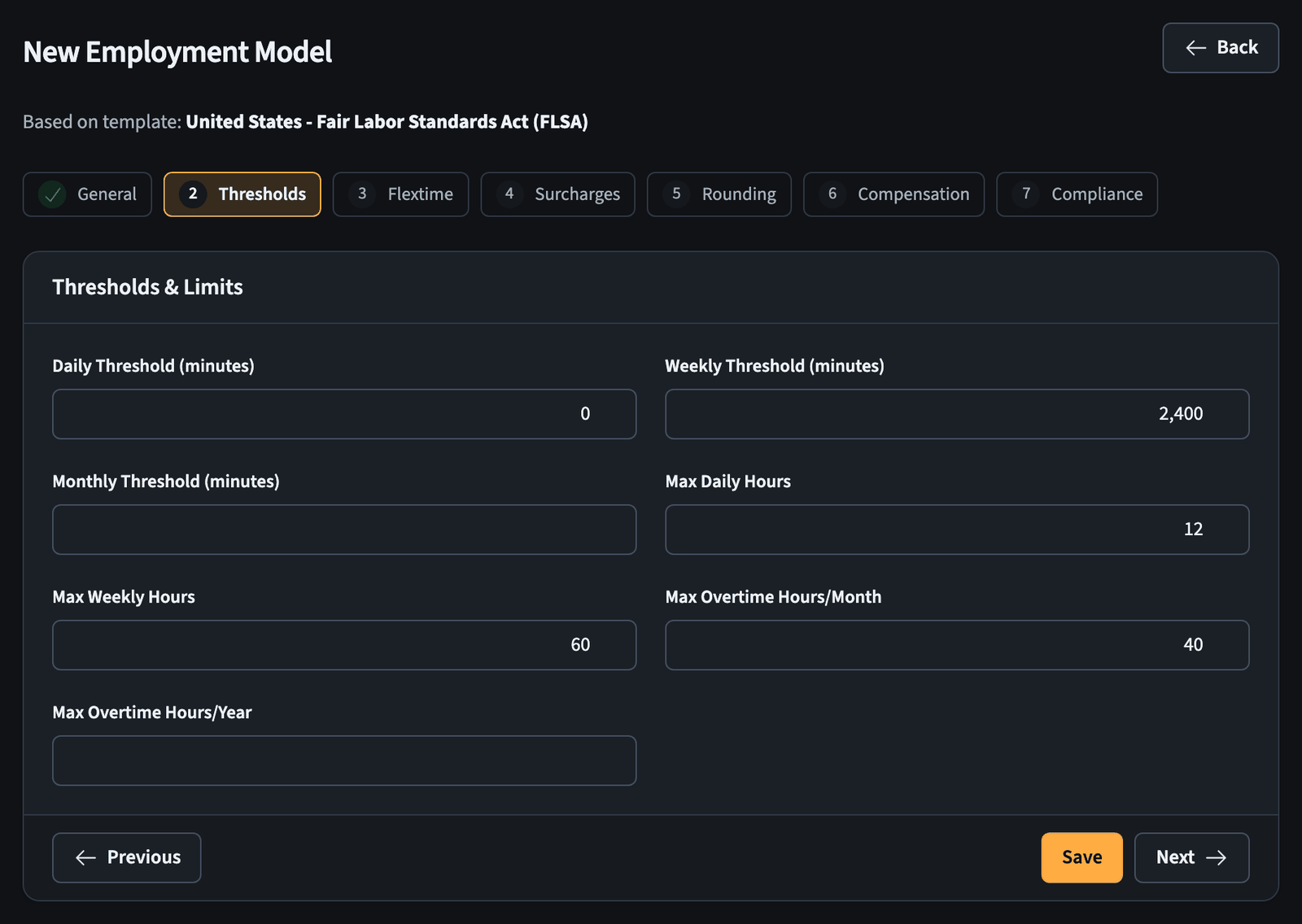Click the FLSA template name text
This screenshot has width=1302, height=924.
coord(387,122)
